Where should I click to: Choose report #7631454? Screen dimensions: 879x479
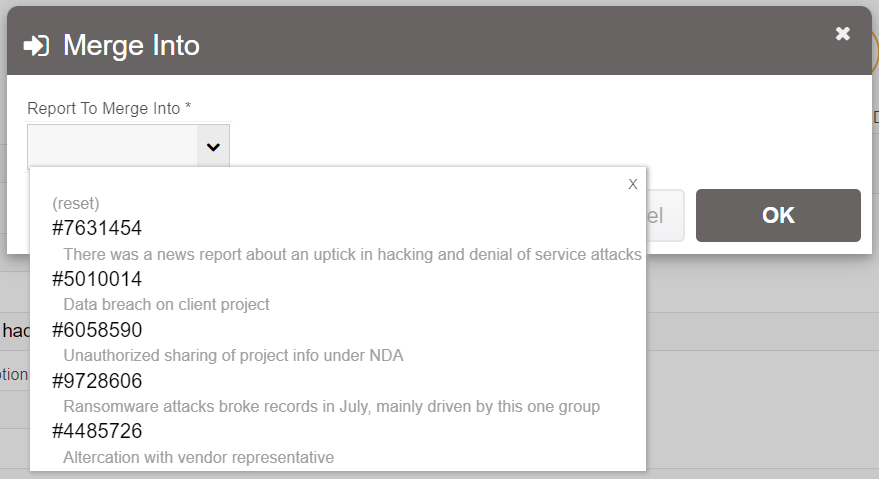97,228
